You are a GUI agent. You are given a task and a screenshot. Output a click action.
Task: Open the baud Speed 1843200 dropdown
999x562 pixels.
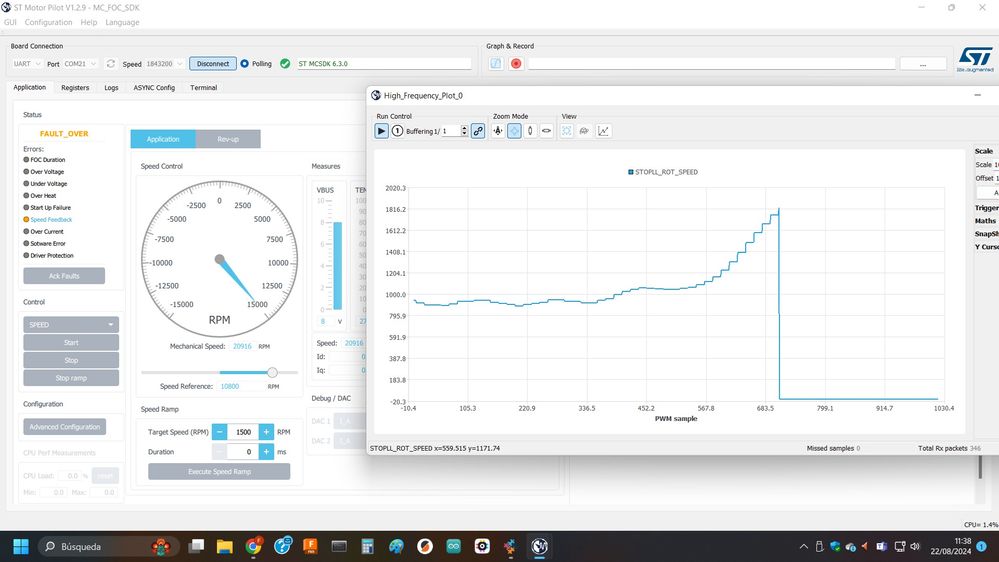pos(164,64)
